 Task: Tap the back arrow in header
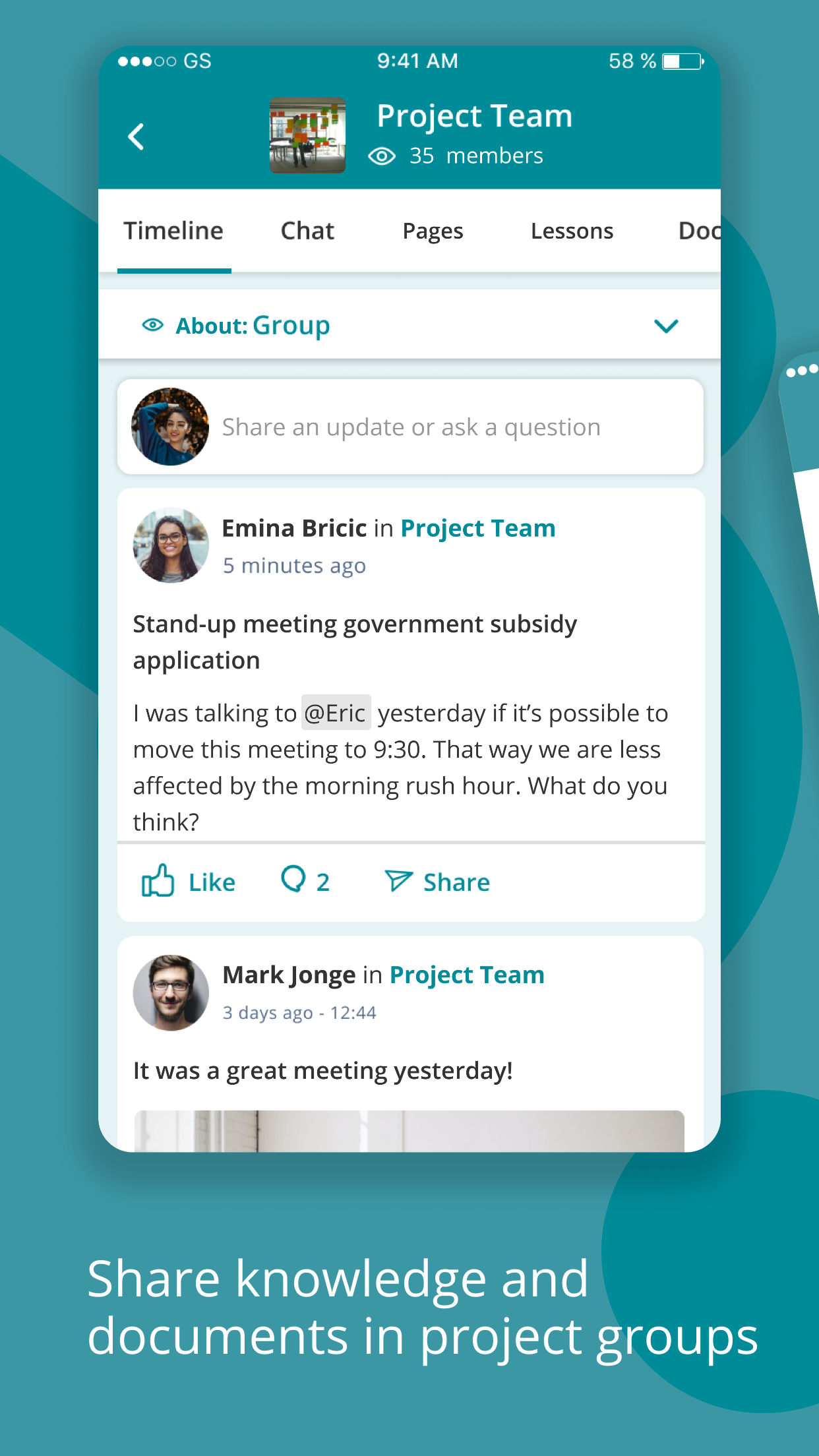136,136
